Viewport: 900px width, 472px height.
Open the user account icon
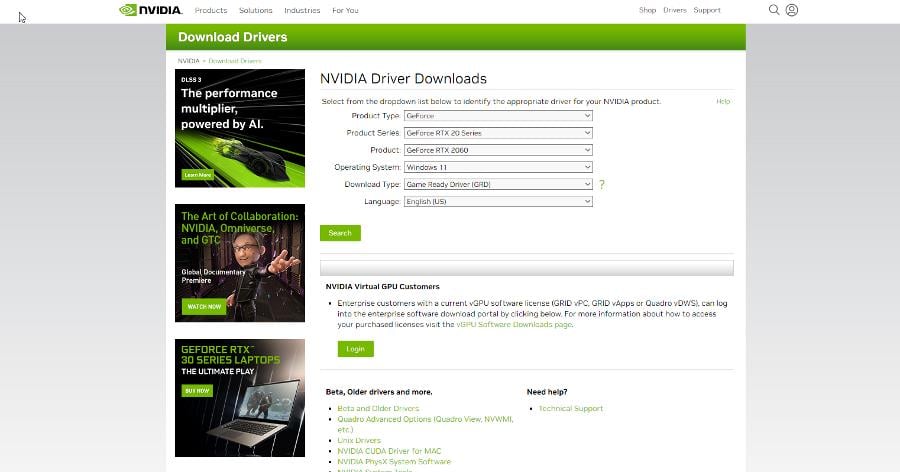click(792, 10)
